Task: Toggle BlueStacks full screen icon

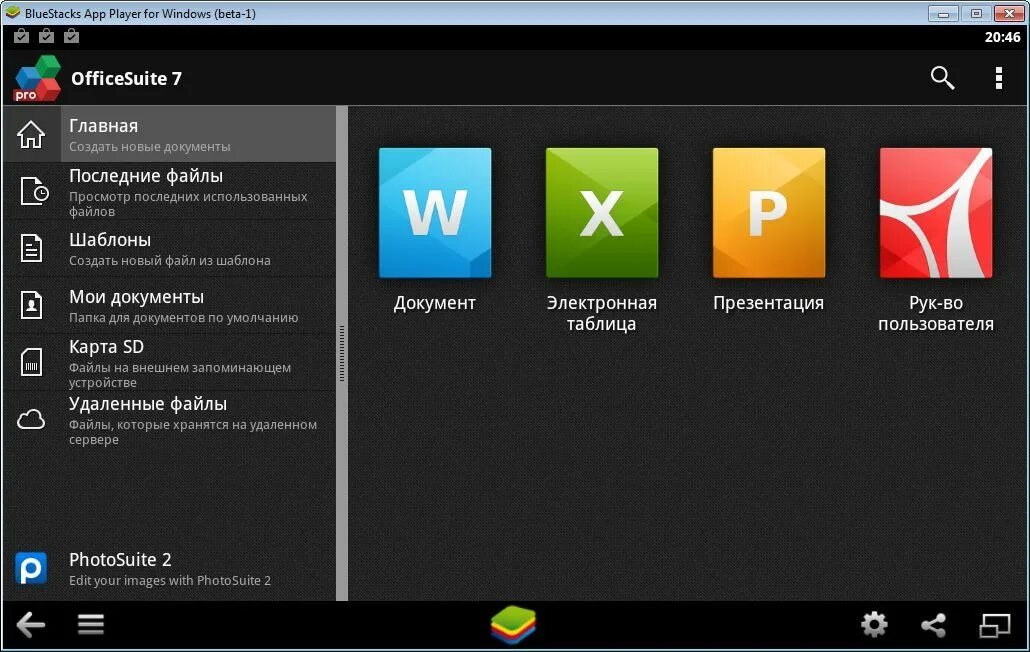Action: [x=995, y=625]
